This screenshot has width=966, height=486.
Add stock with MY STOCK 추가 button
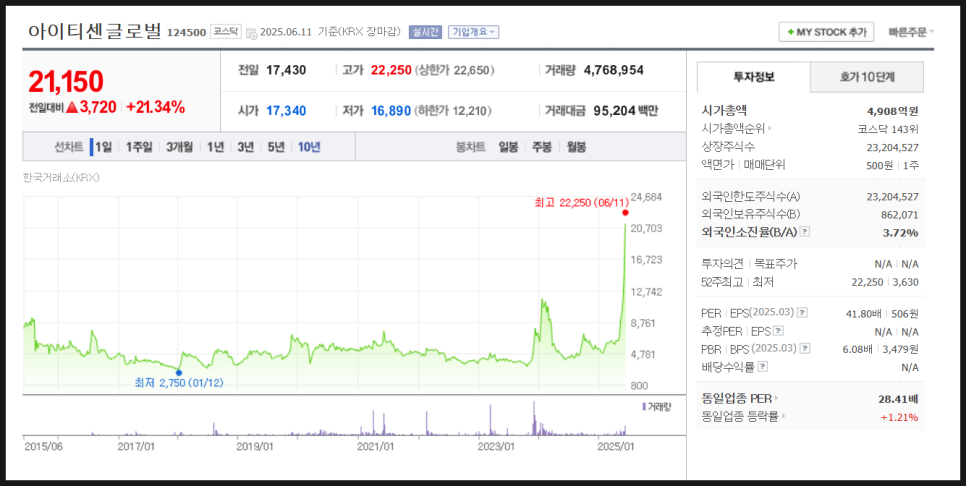(826, 32)
